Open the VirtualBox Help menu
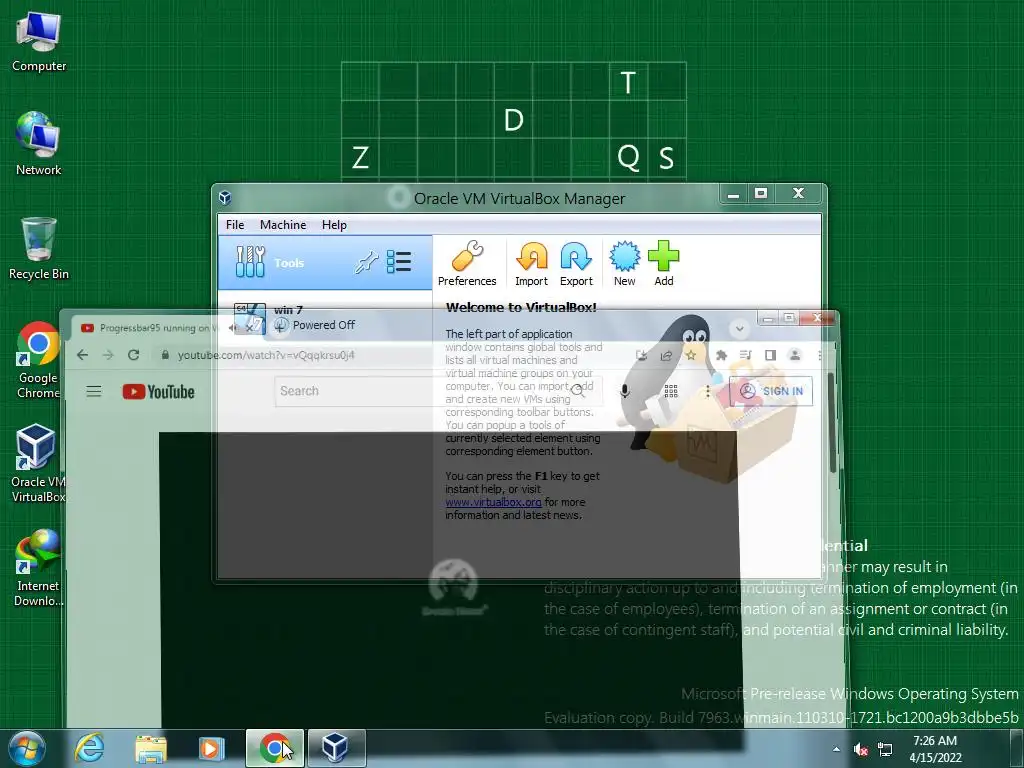The width and height of the screenshot is (1024, 768). click(x=334, y=225)
